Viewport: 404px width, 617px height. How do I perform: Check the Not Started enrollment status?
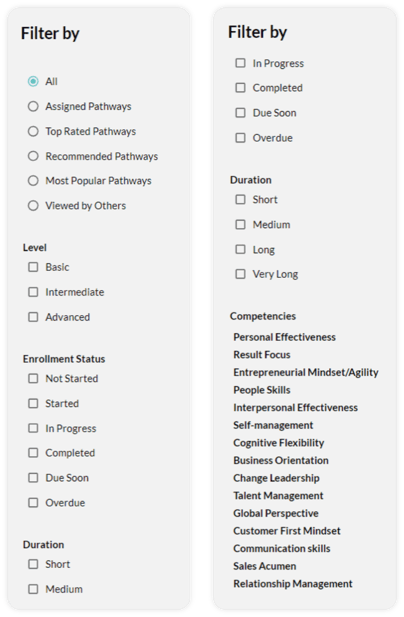[33, 379]
